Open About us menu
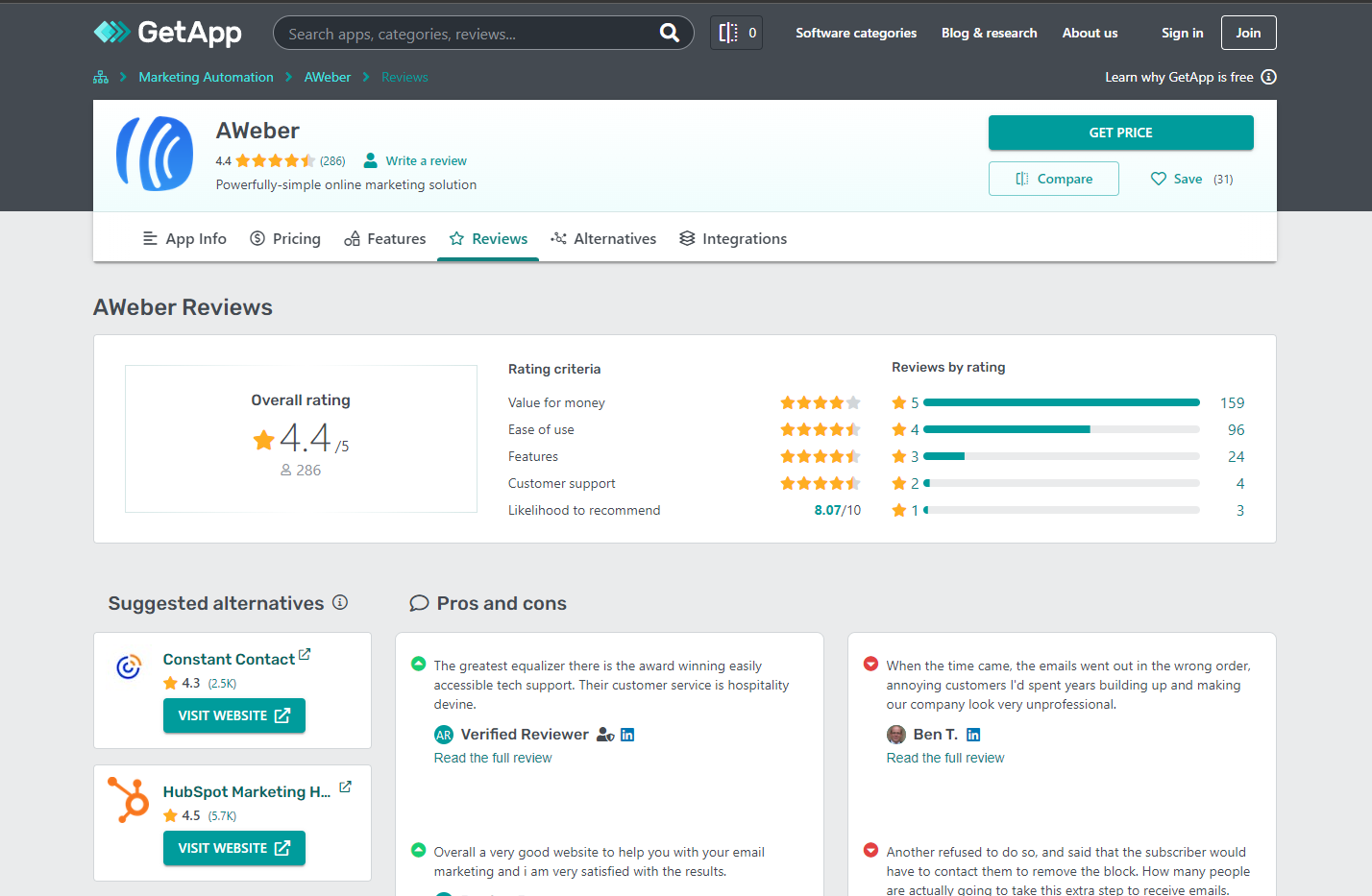1372x896 pixels. [1090, 33]
